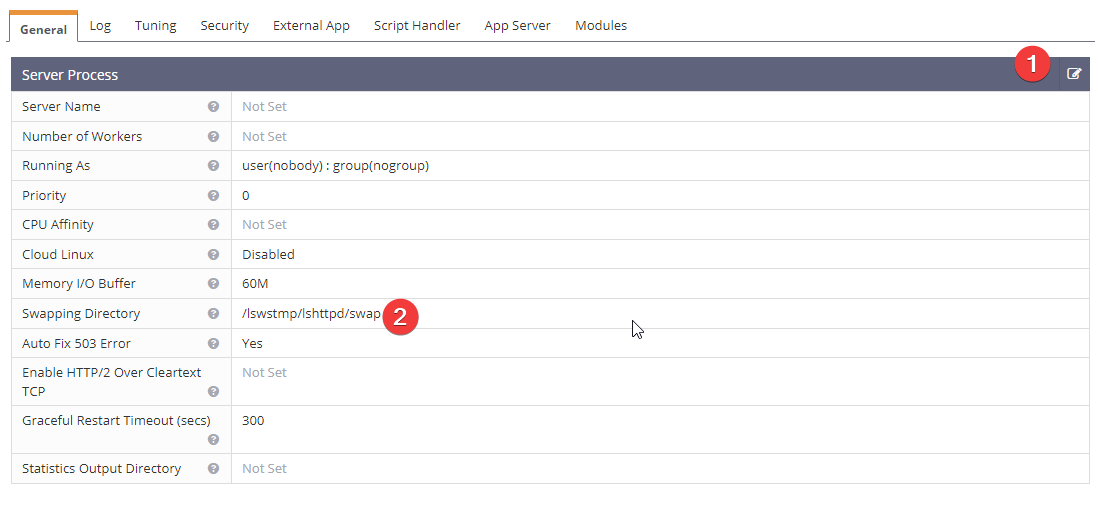The width and height of the screenshot is (1098, 507).
Task: Switch to the Log tab
Action: point(100,26)
